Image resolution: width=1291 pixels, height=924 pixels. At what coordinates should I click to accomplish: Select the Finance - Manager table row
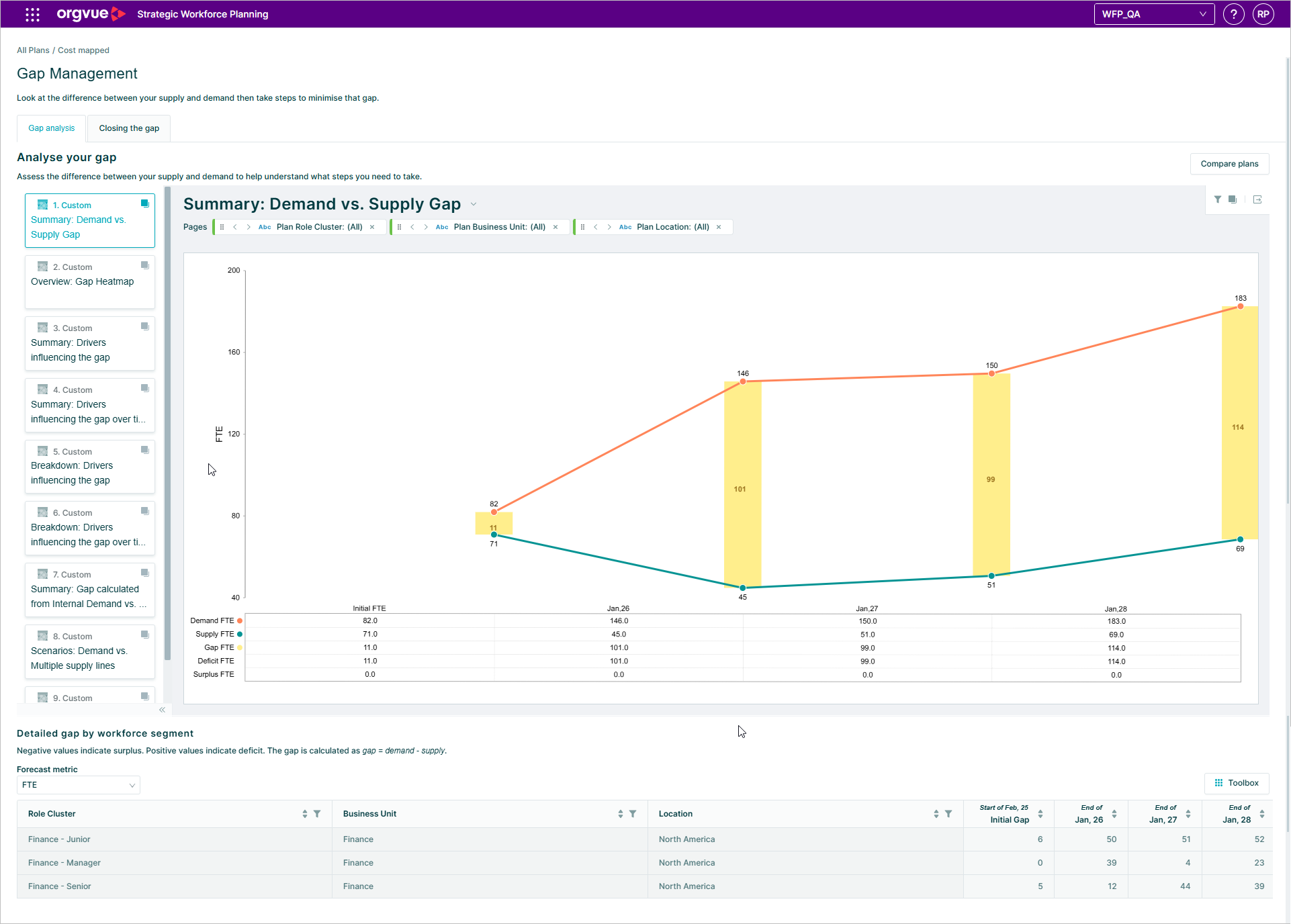click(644, 863)
